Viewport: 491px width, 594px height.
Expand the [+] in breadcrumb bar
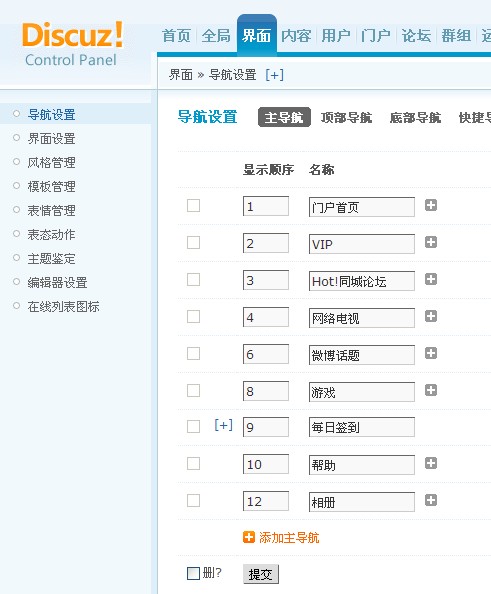274,75
